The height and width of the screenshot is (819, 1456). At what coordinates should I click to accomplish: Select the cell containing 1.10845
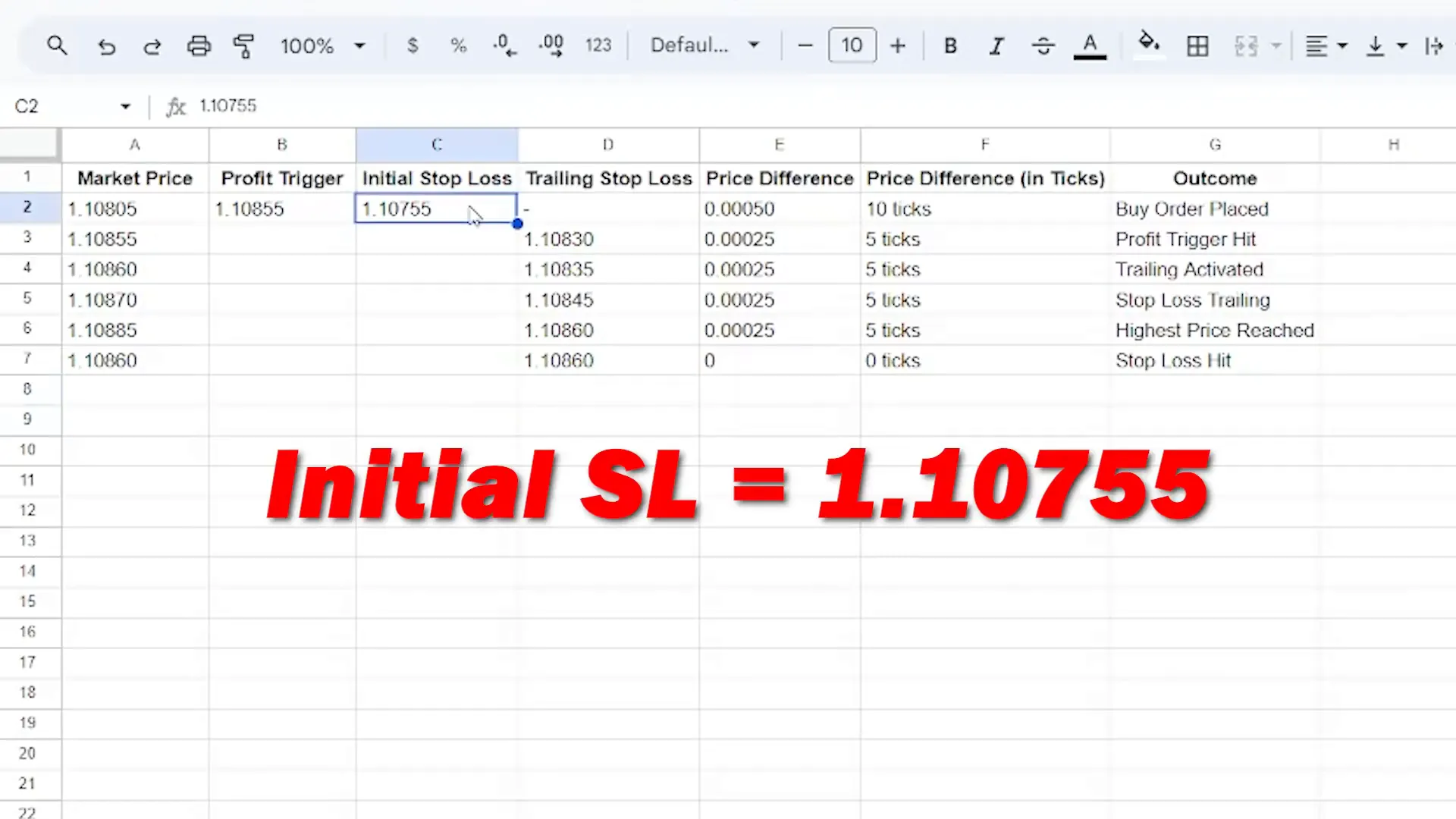point(608,300)
